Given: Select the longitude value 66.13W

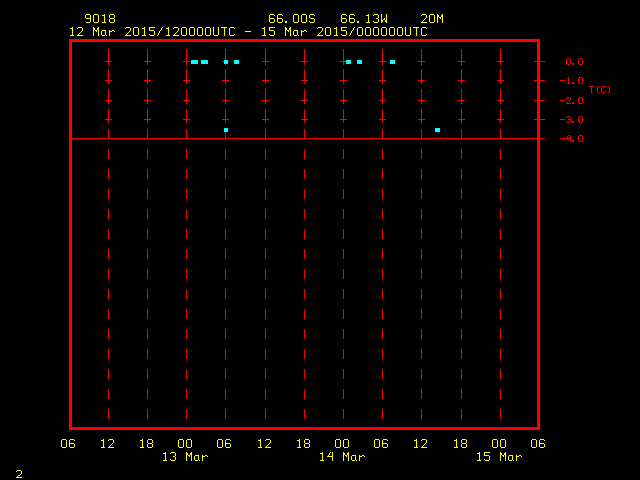Looking at the screenshot, I should coord(364,19).
